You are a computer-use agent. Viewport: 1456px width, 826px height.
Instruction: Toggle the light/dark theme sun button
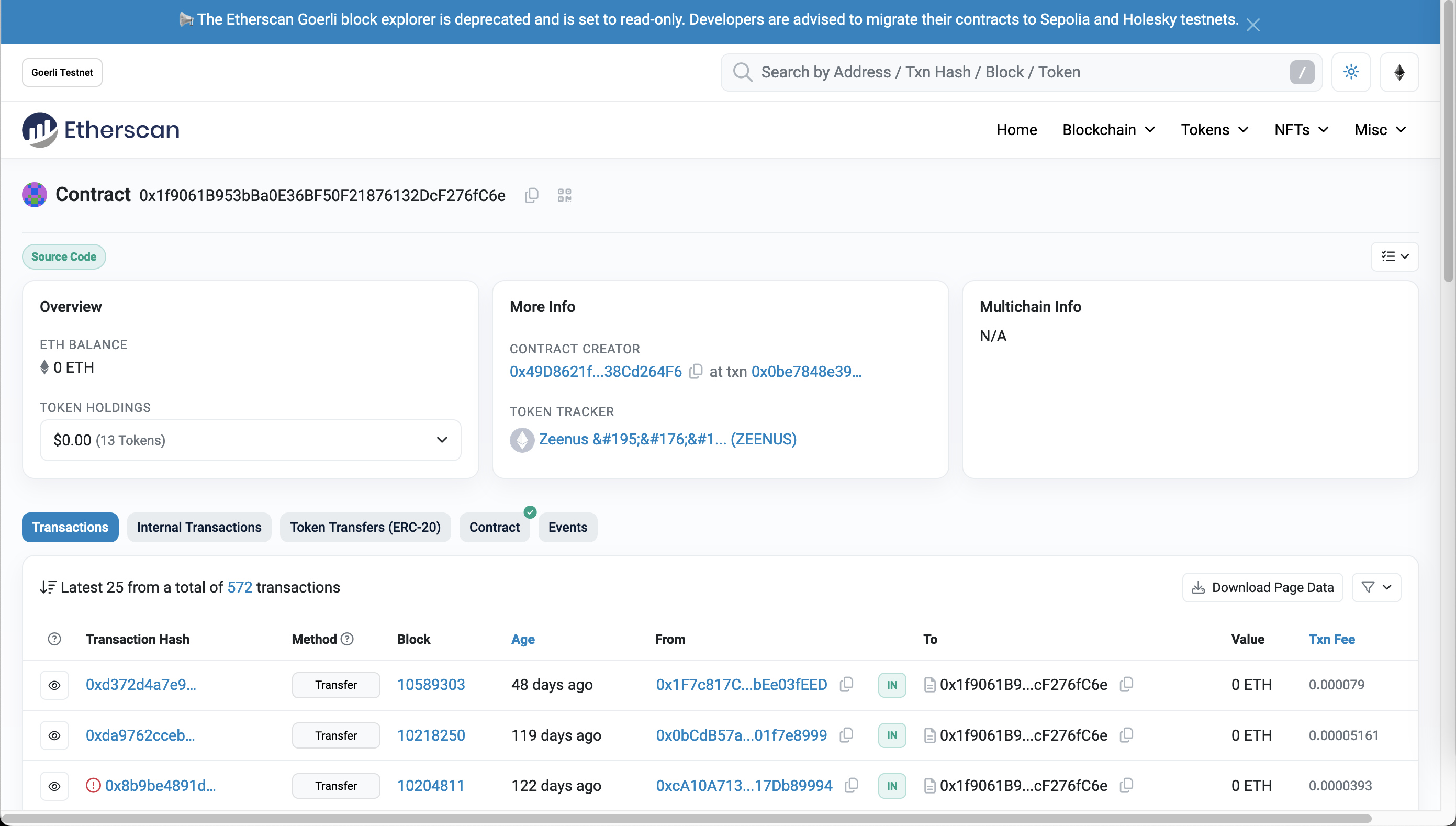coord(1351,72)
